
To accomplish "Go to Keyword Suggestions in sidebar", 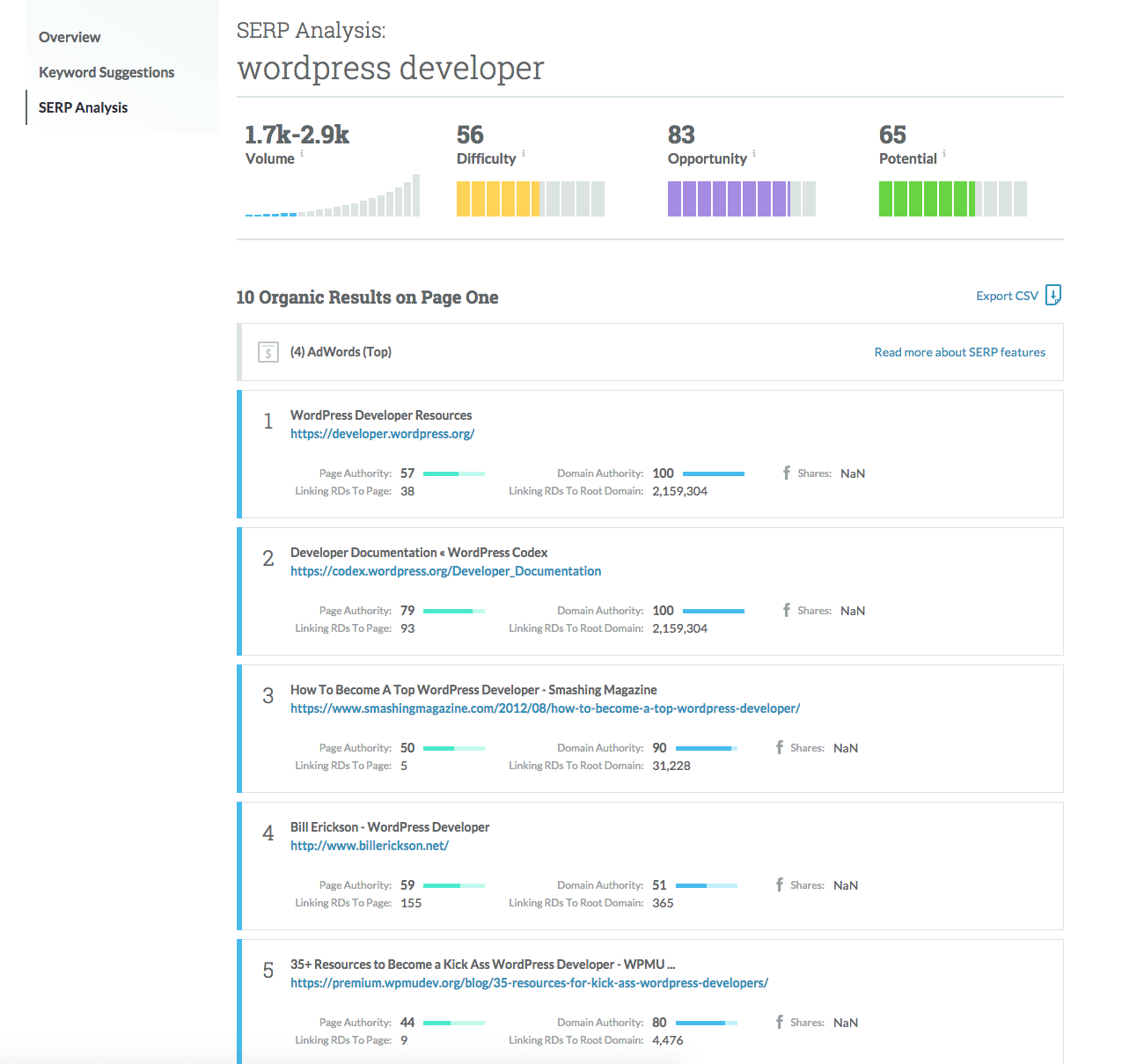I will pos(106,72).
